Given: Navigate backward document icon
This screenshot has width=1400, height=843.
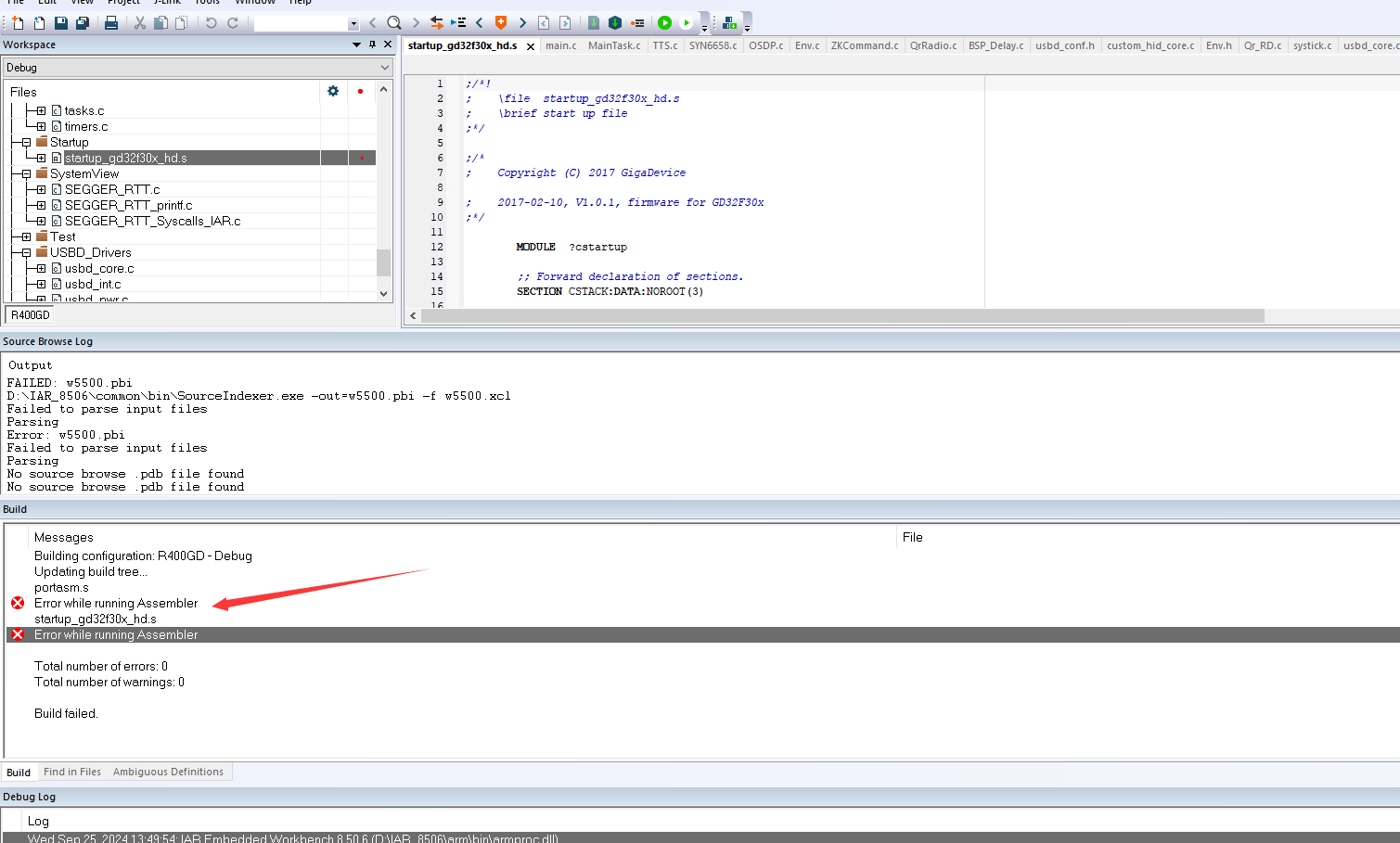Looking at the screenshot, I should (x=544, y=23).
